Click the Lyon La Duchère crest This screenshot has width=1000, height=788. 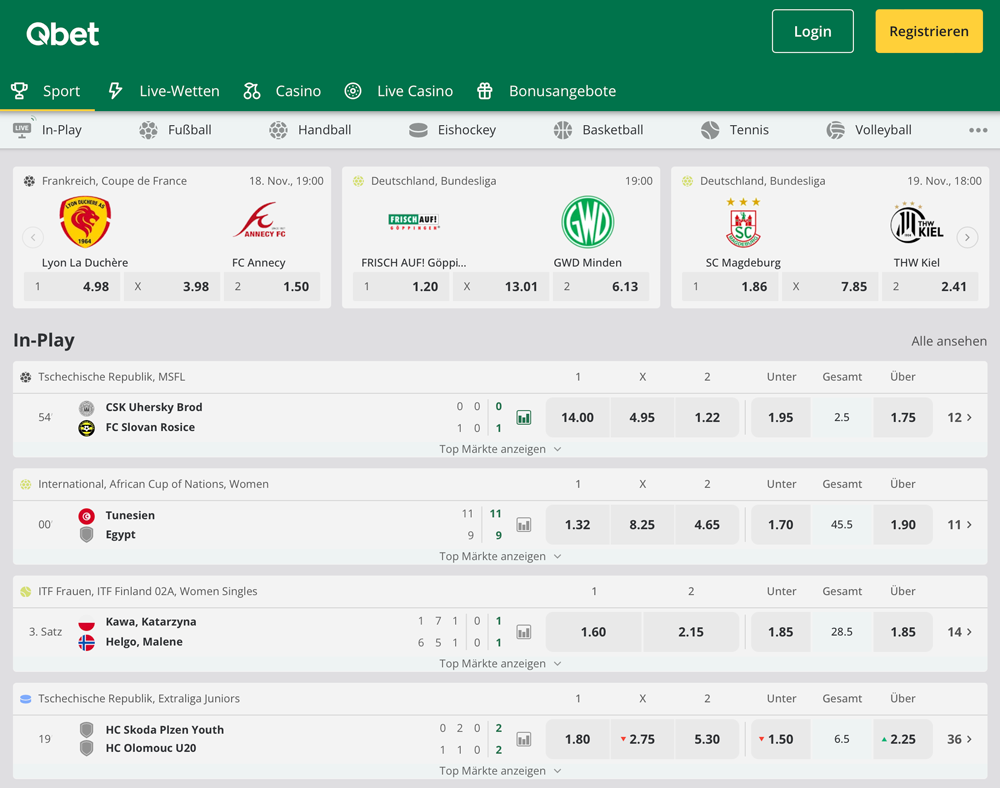tap(85, 221)
